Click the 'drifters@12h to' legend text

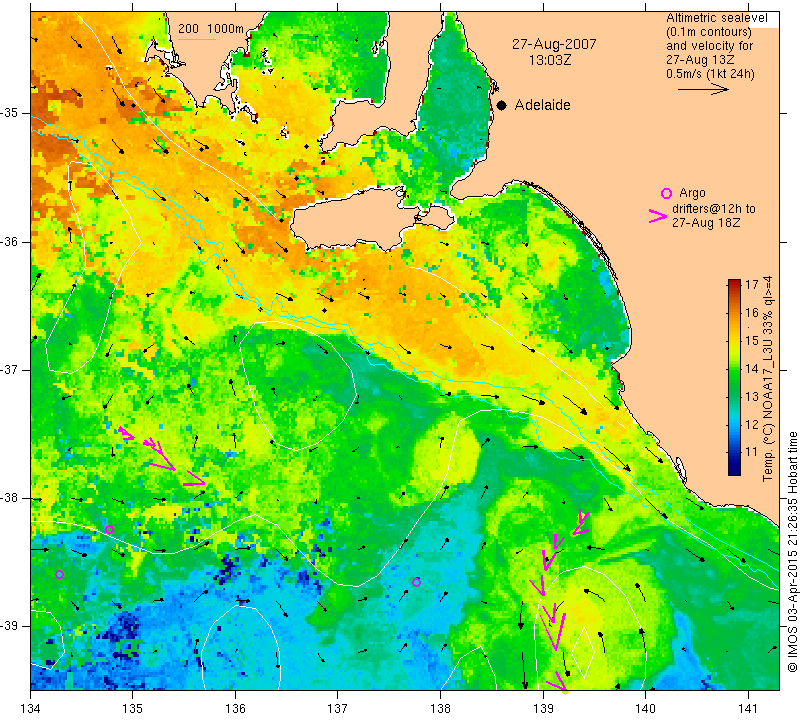714,209
